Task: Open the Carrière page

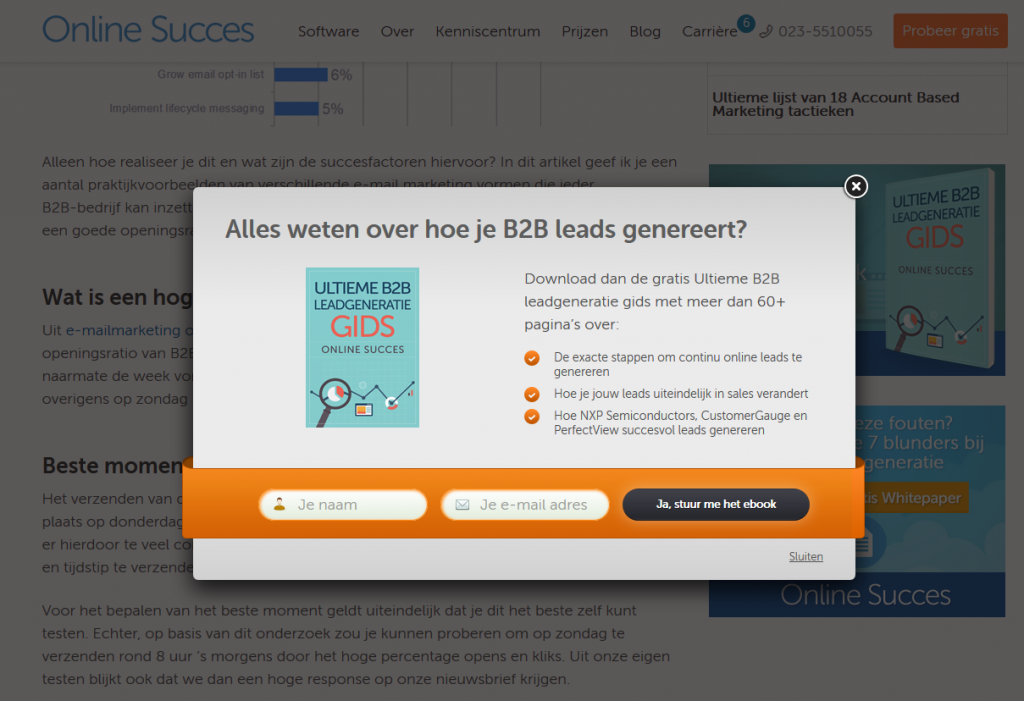Action: click(709, 31)
